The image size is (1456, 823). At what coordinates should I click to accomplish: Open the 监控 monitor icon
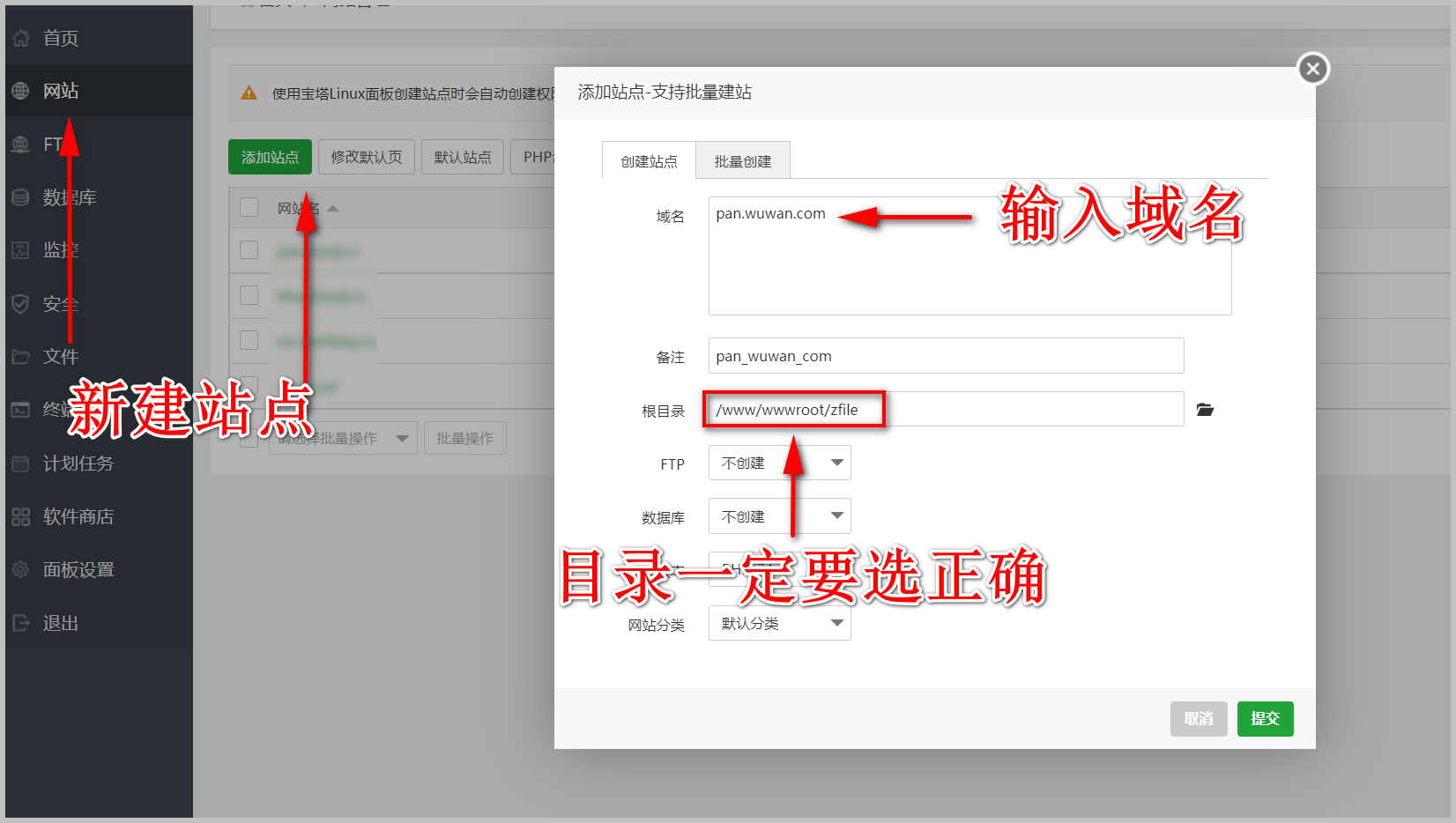coord(20,250)
